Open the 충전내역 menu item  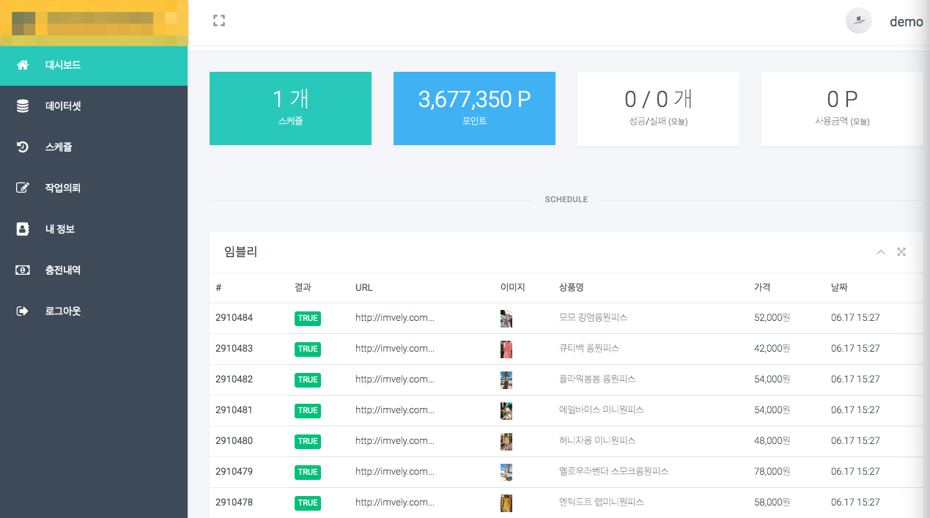pos(94,270)
